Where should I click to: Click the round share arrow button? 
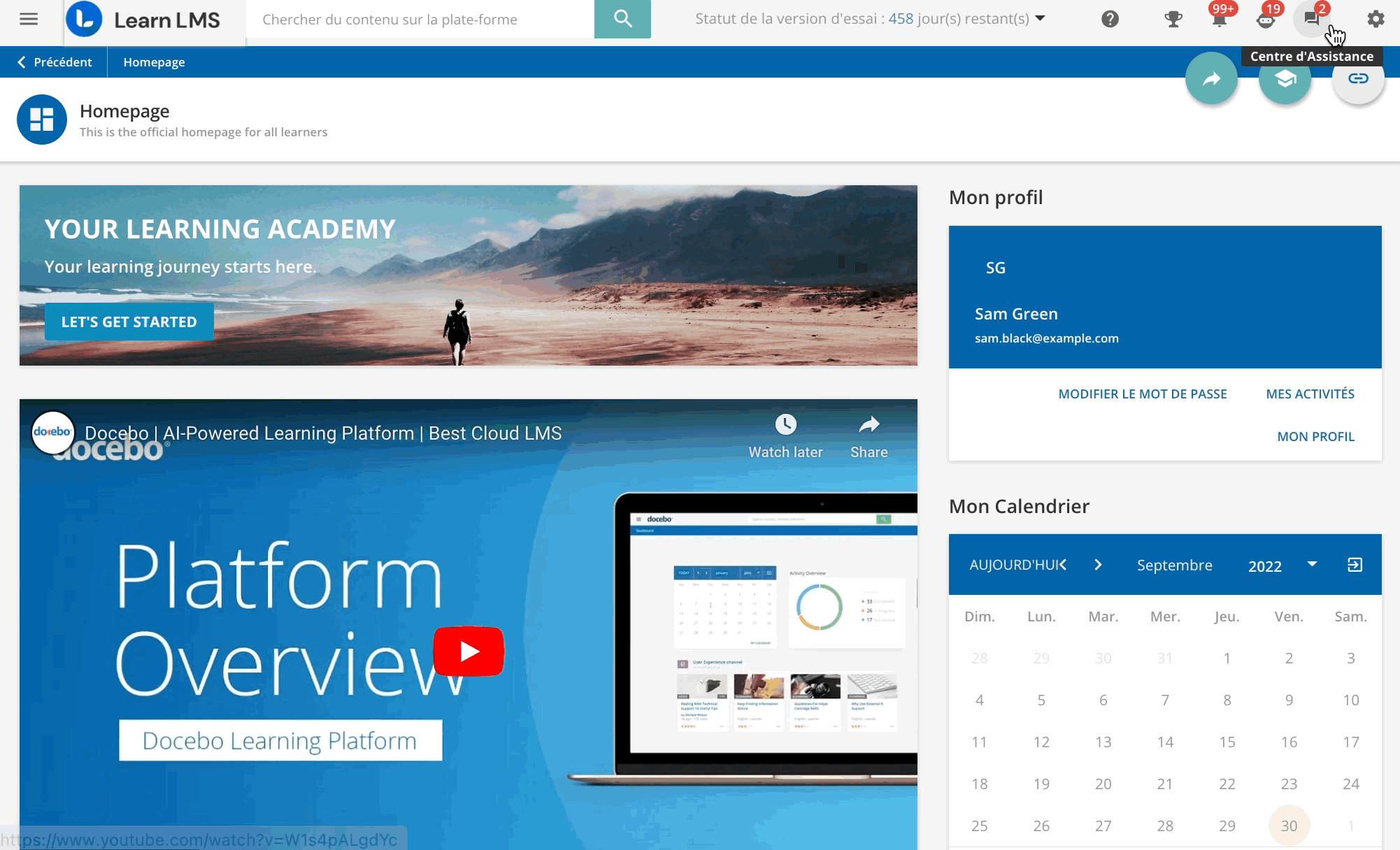(x=1211, y=78)
